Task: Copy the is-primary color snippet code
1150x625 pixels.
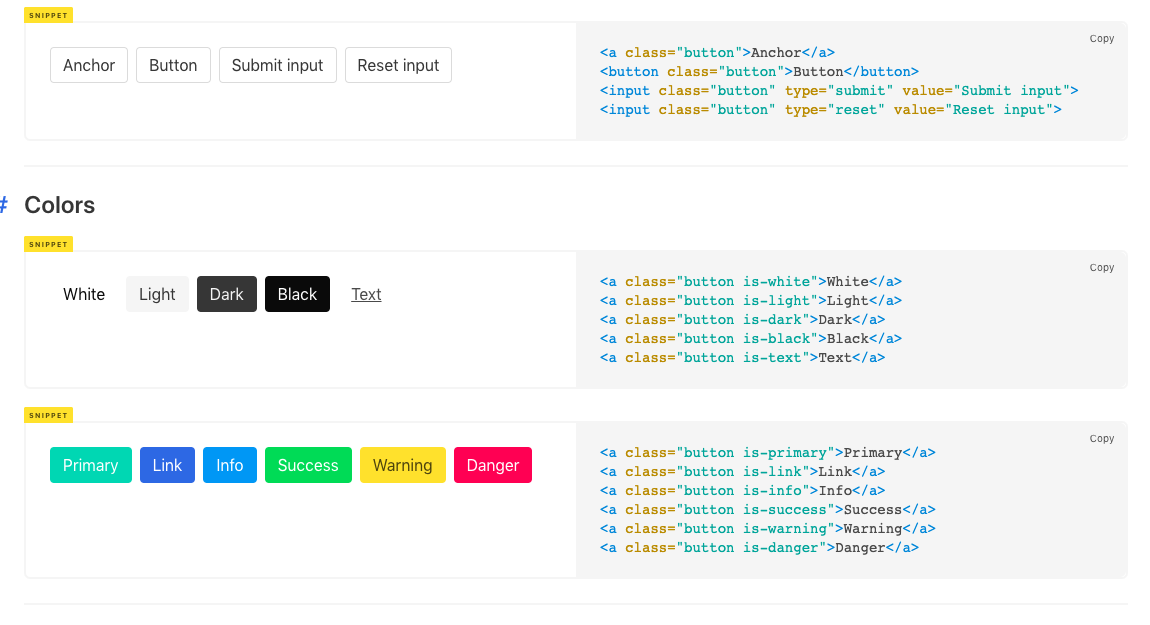Action: (1102, 439)
